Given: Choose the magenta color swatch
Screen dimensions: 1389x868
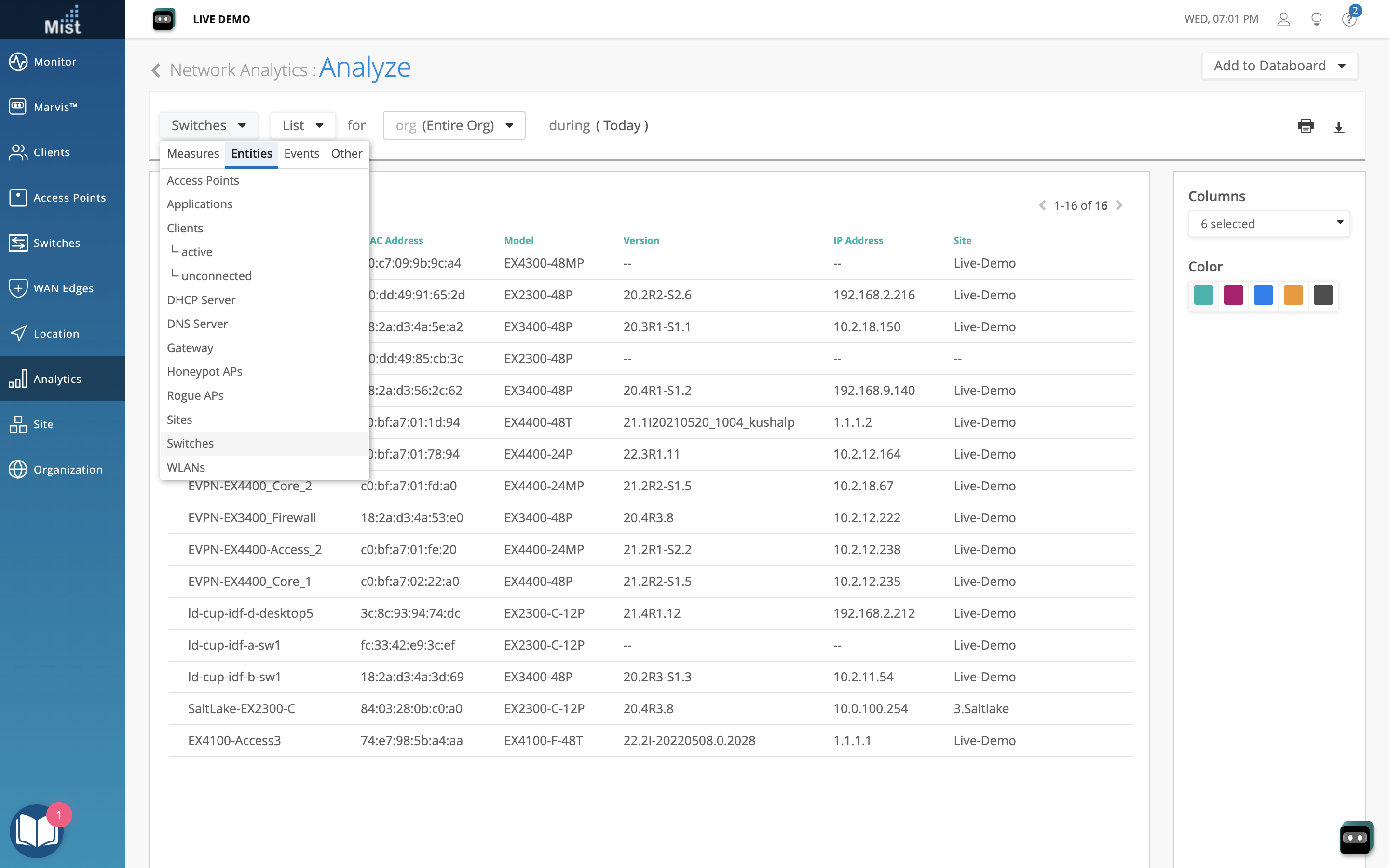Looking at the screenshot, I should tap(1233, 295).
